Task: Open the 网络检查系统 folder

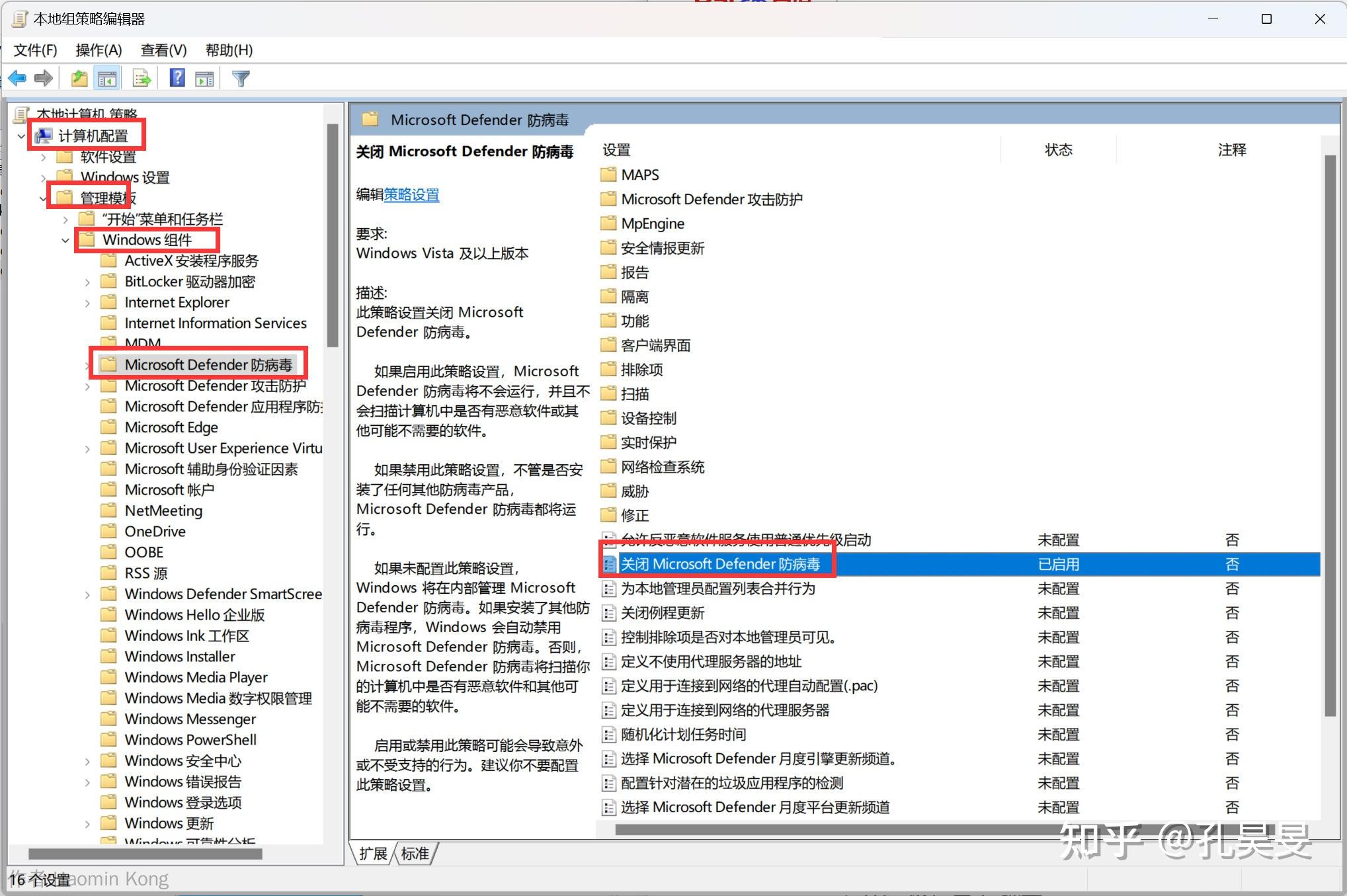Action: click(x=663, y=467)
